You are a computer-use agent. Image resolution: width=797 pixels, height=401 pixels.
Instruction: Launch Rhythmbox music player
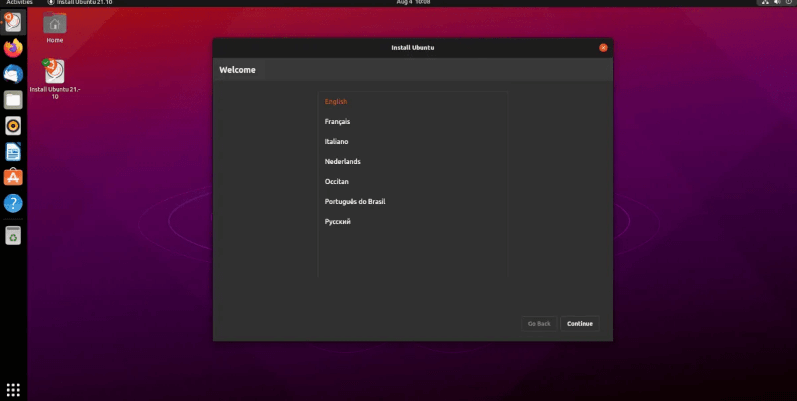click(13, 126)
